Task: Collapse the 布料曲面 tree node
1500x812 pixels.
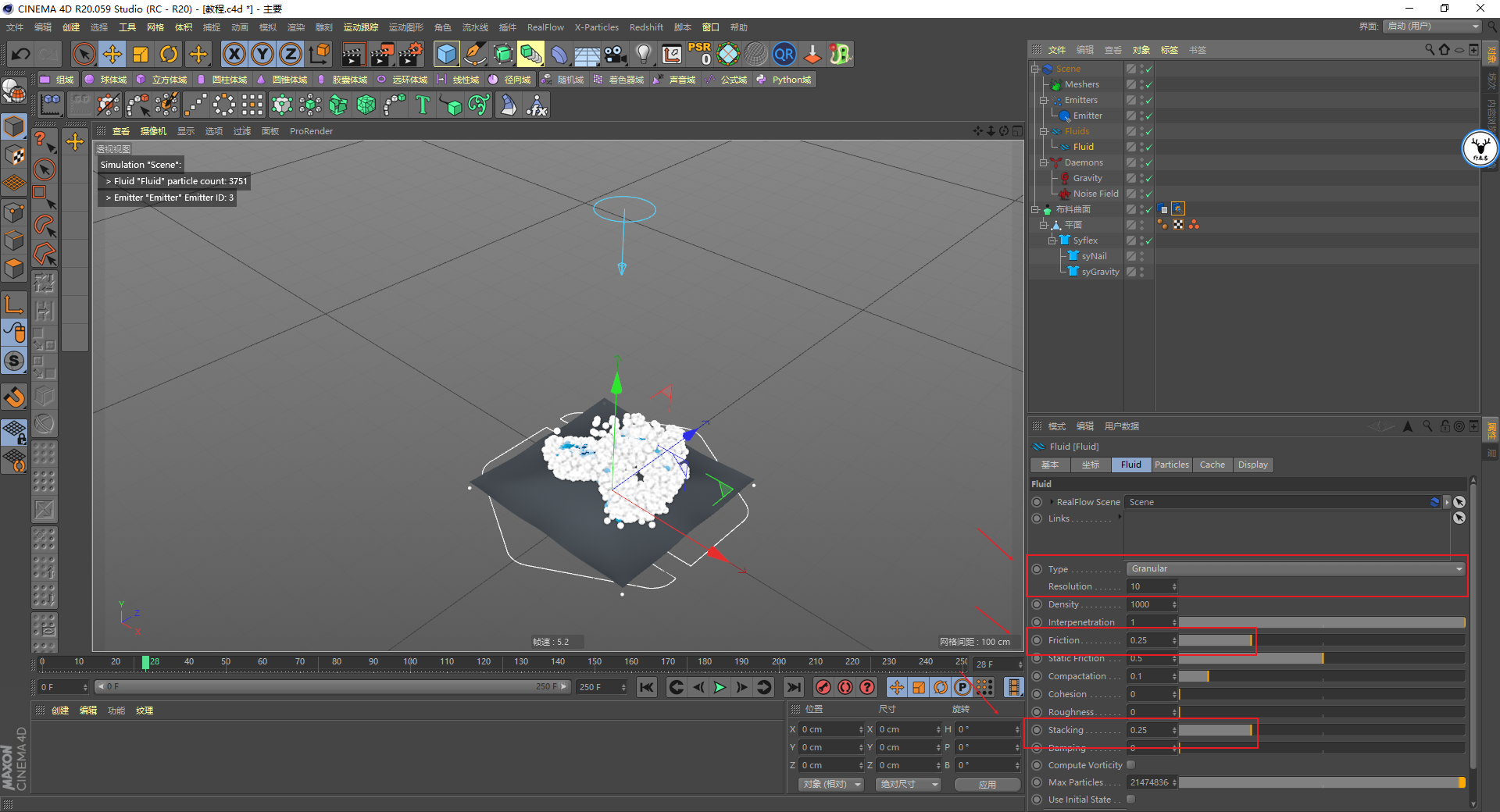Action: point(1035,209)
